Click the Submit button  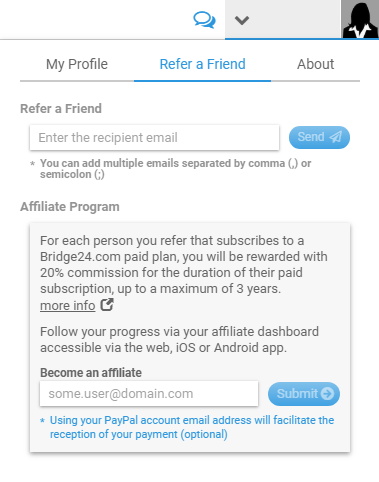304,394
